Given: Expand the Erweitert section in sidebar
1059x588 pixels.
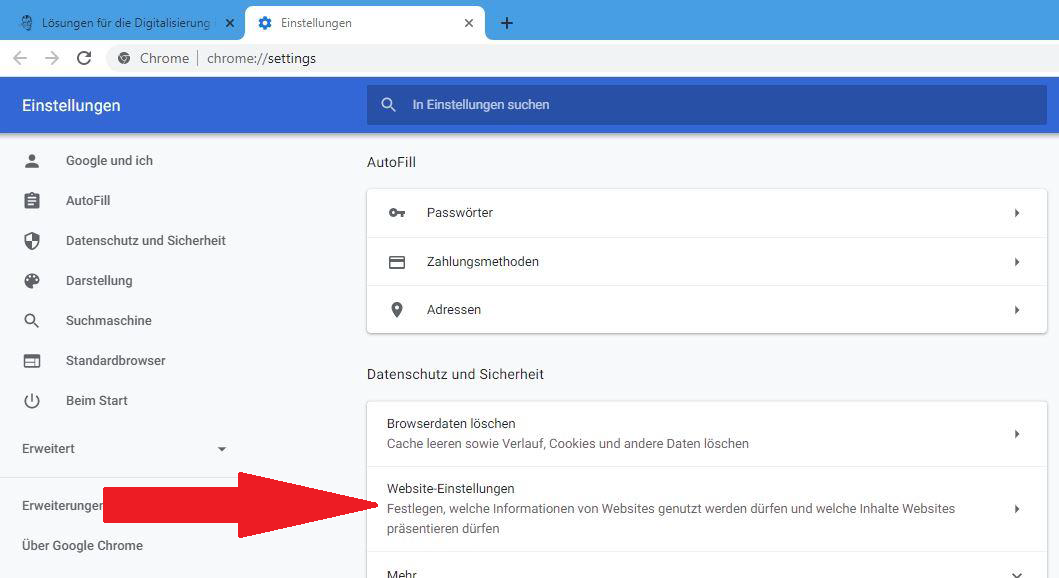Looking at the screenshot, I should tap(222, 449).
